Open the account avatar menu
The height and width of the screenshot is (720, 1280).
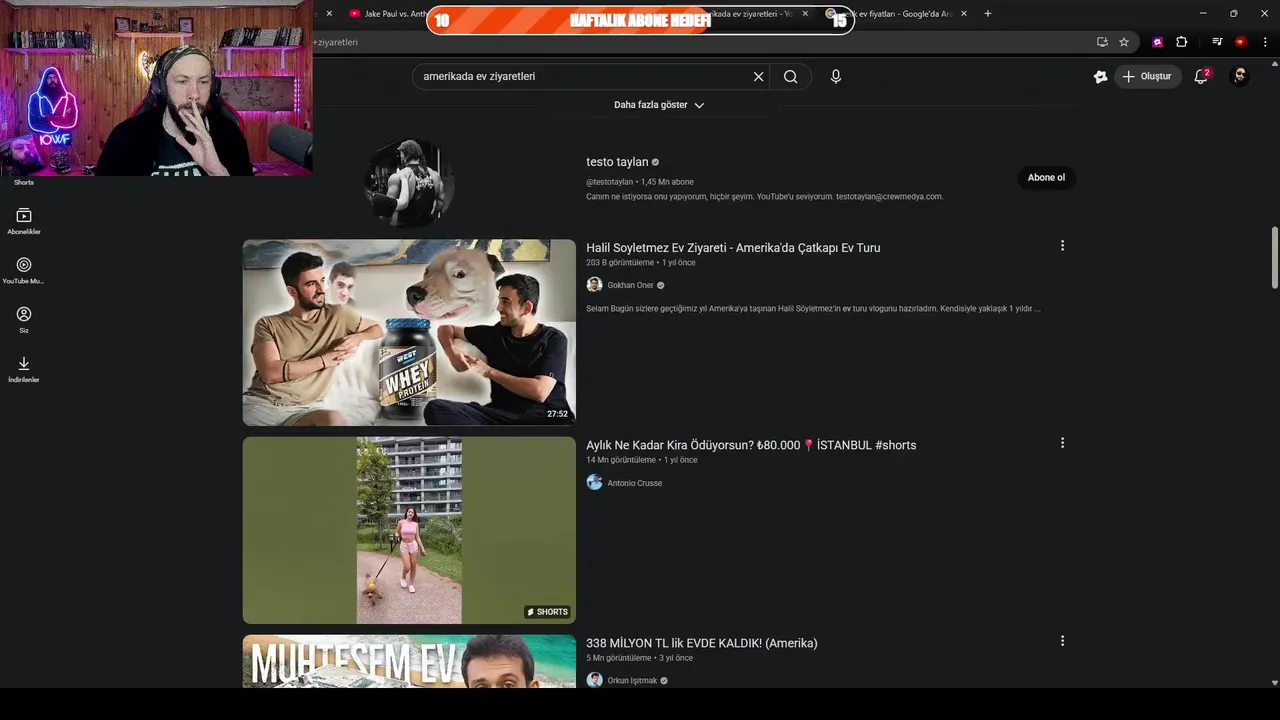(x=1239, y=76)
